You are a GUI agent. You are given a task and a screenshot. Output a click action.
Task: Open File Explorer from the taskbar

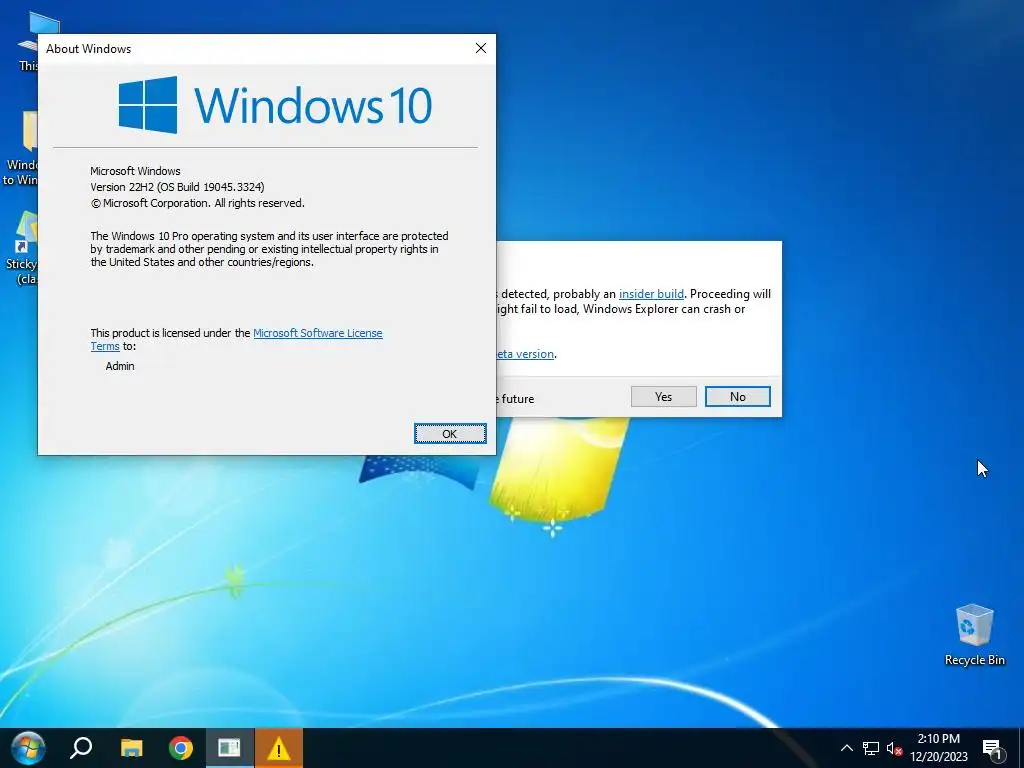(x=131, y=748)
